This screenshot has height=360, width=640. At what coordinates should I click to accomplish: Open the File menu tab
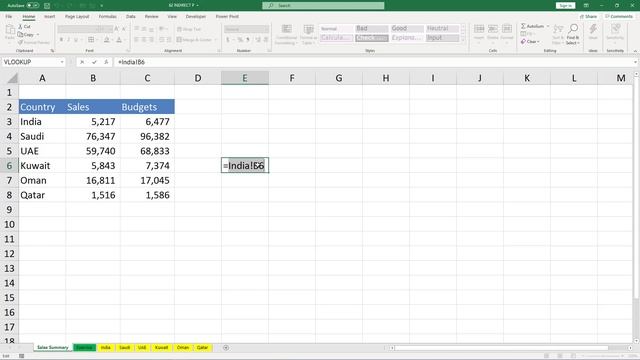coord(9,16)
